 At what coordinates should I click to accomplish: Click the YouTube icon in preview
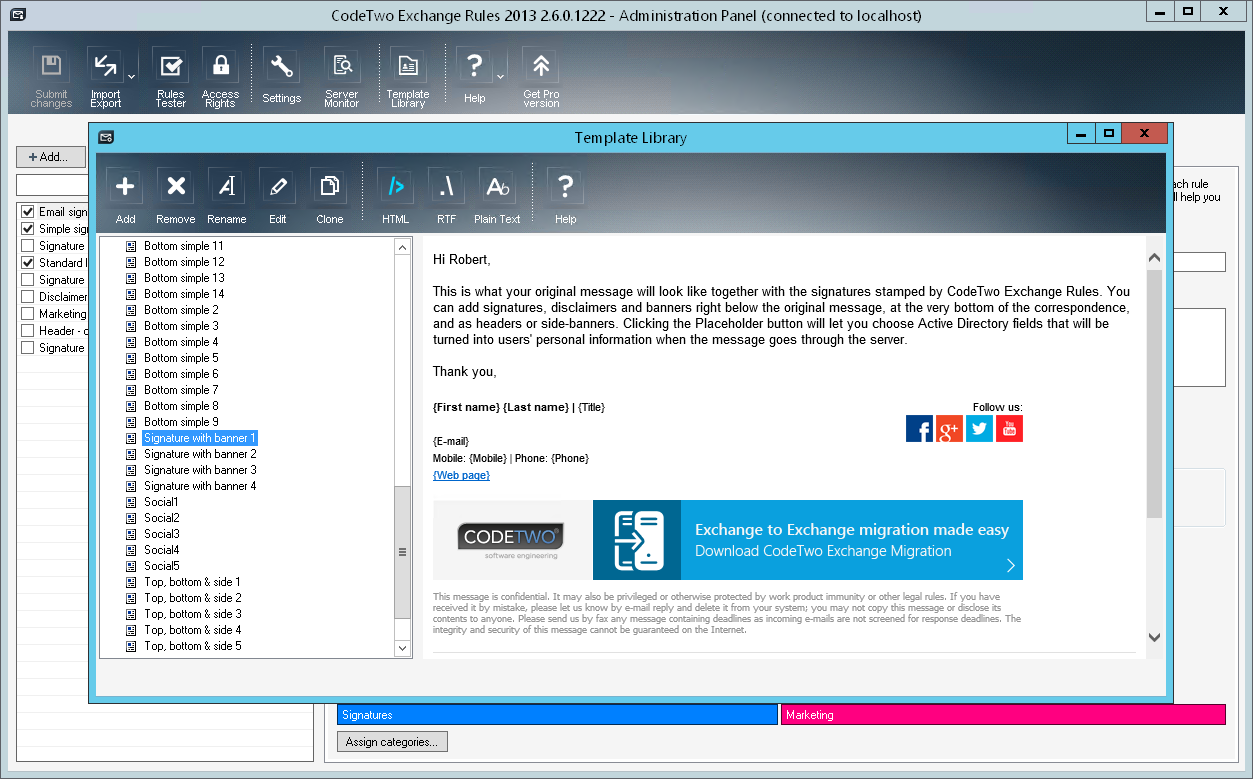pyautogui.click(x=1009, y=429)
